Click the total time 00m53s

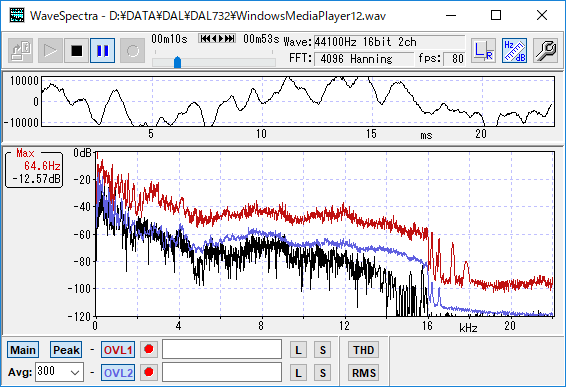coord(261,39)
